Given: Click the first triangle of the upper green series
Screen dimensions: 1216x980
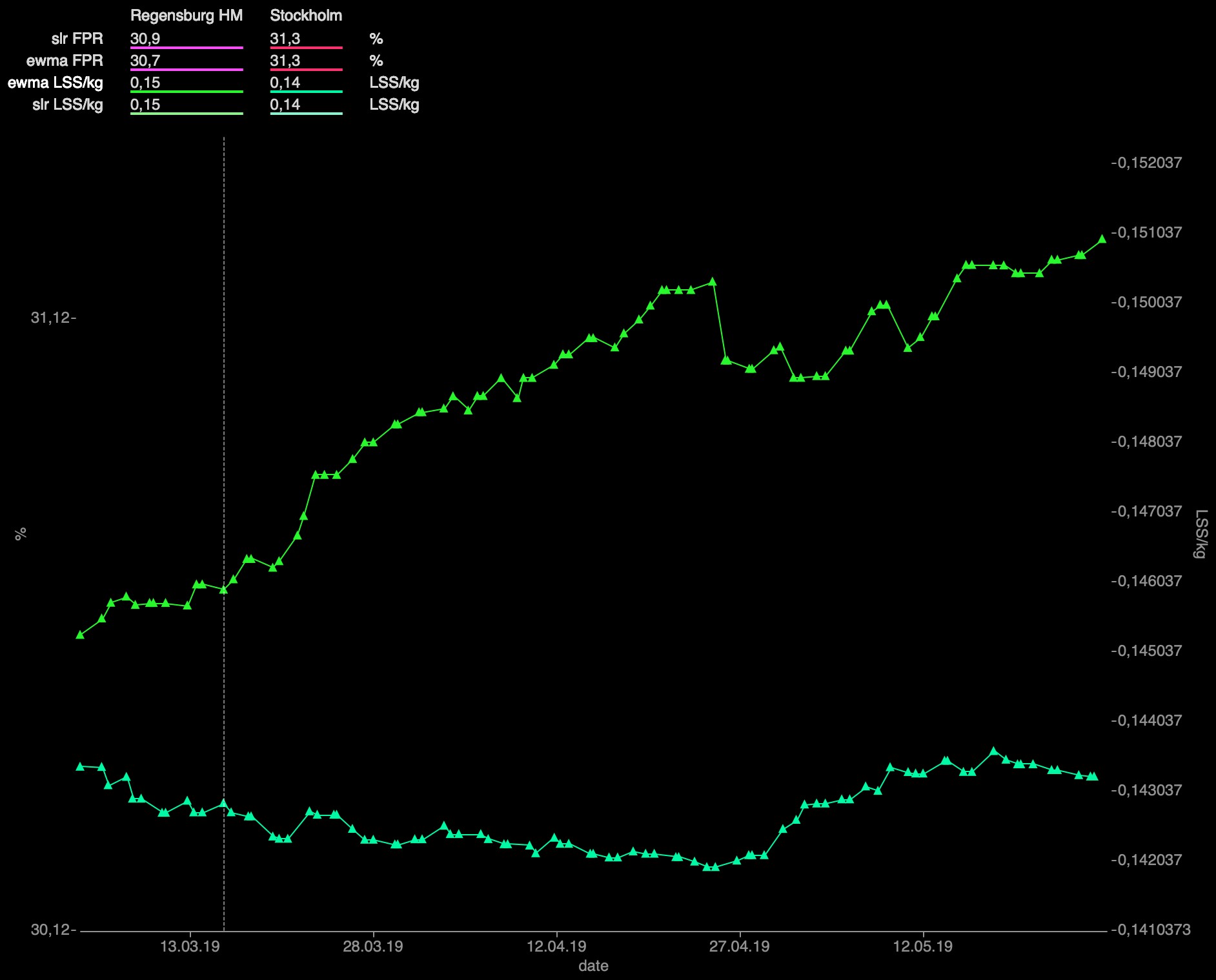Looking at the screenshot, I should click(x=80, y=635).
